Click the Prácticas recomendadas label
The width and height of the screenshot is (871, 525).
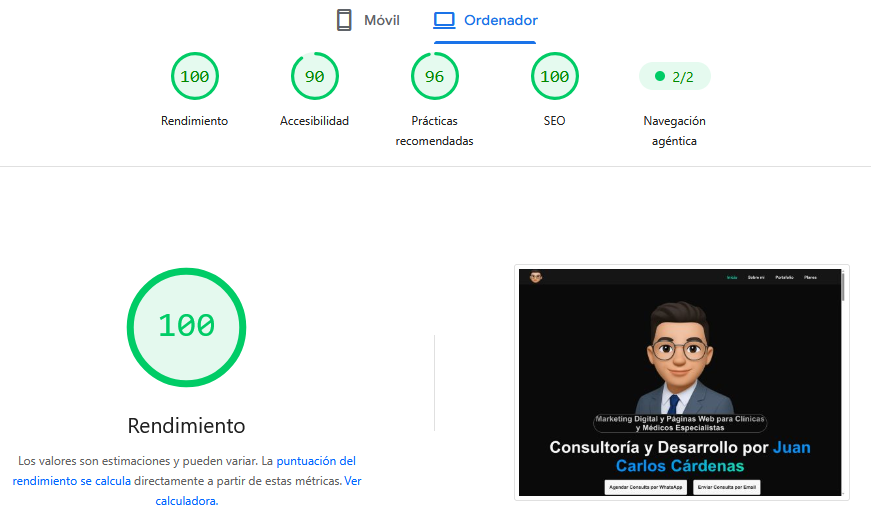pyautogui.click(x=434, y=131)
